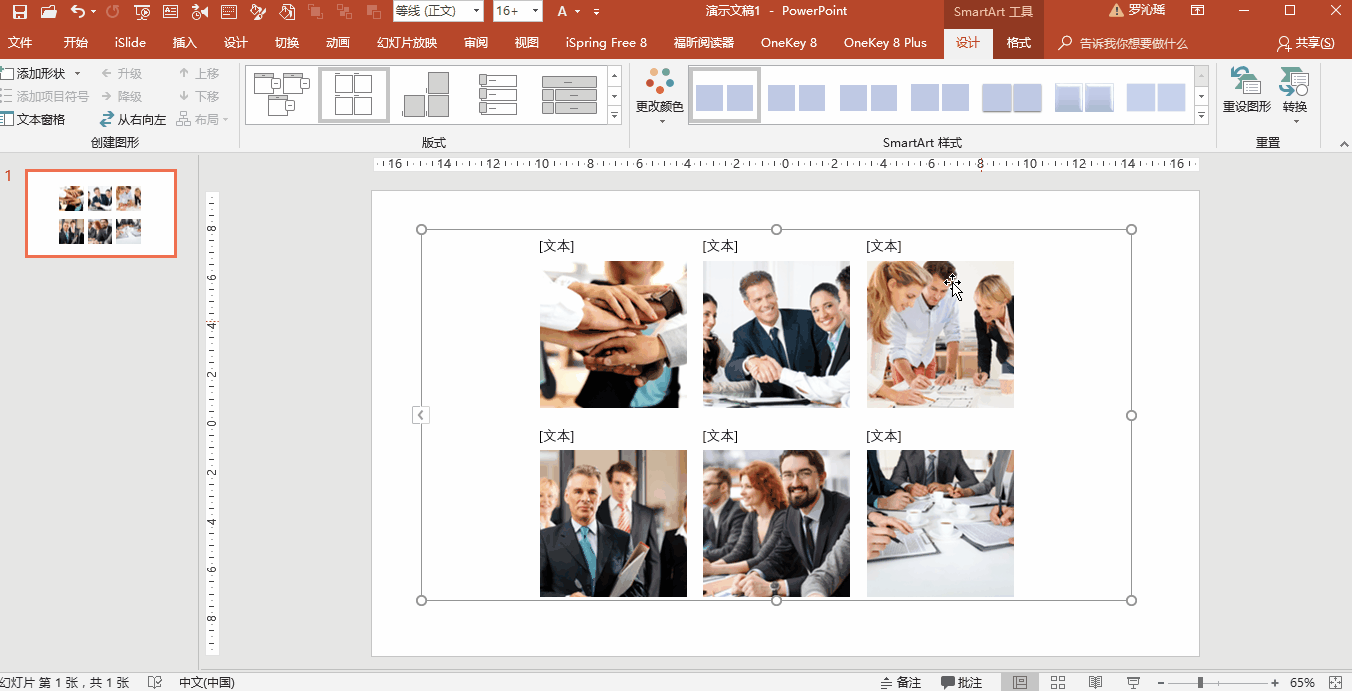
Task: Switch to 插入 Insert tab
Action: 185,43
